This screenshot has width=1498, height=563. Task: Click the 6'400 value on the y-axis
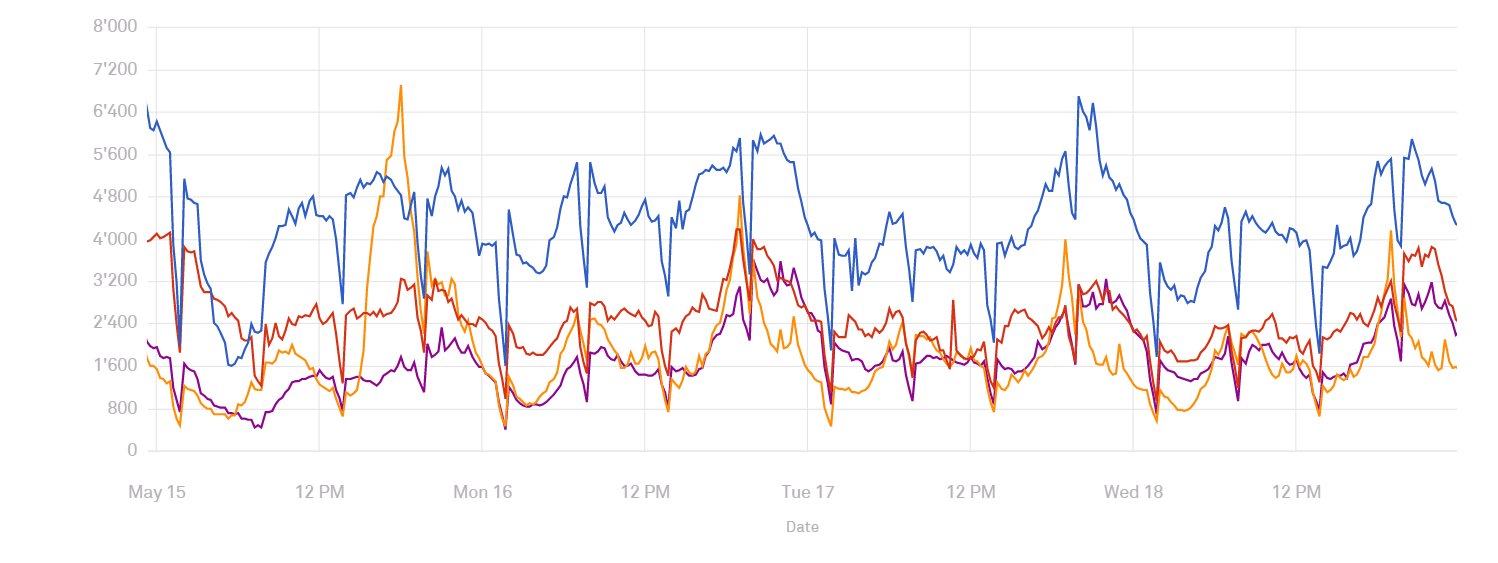coord(115,112)
